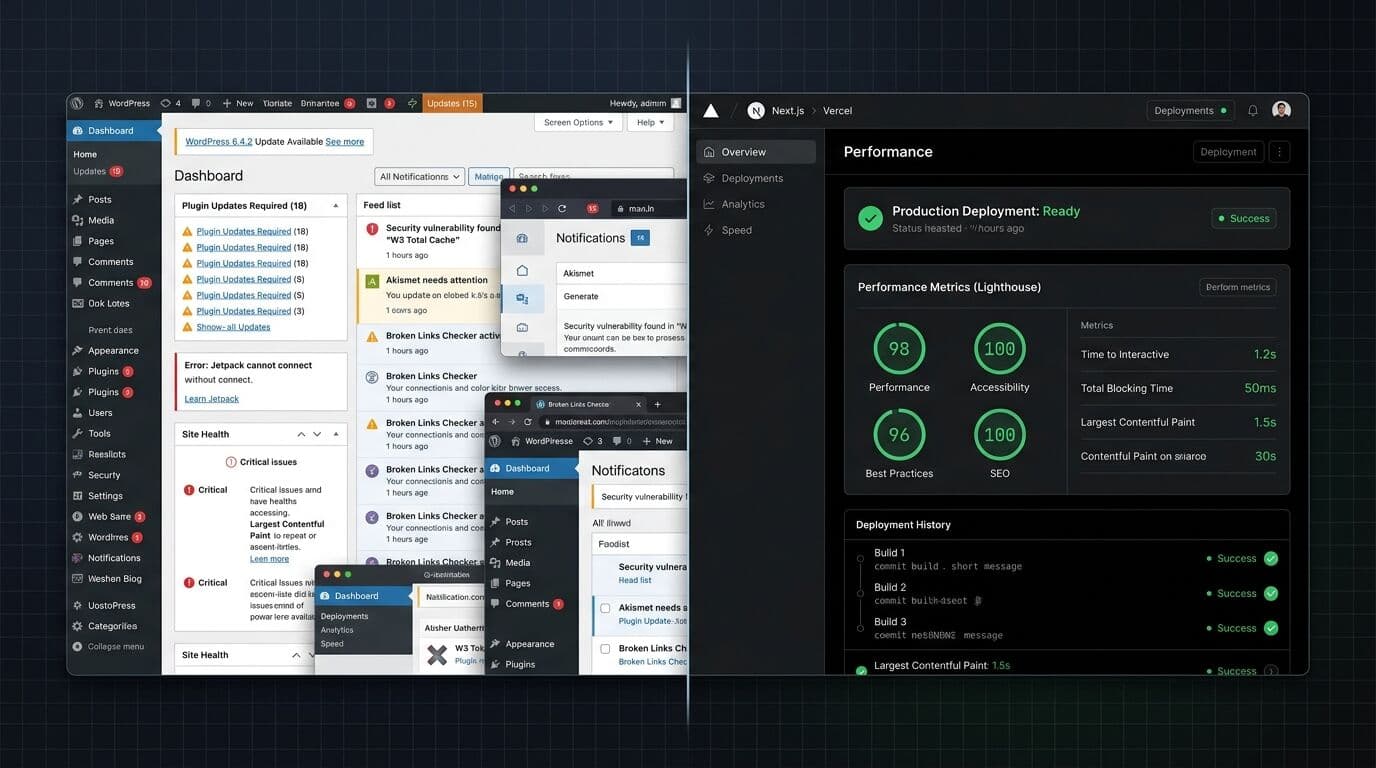Open the user avatar in Vercel header

[x=1281, y=110]
